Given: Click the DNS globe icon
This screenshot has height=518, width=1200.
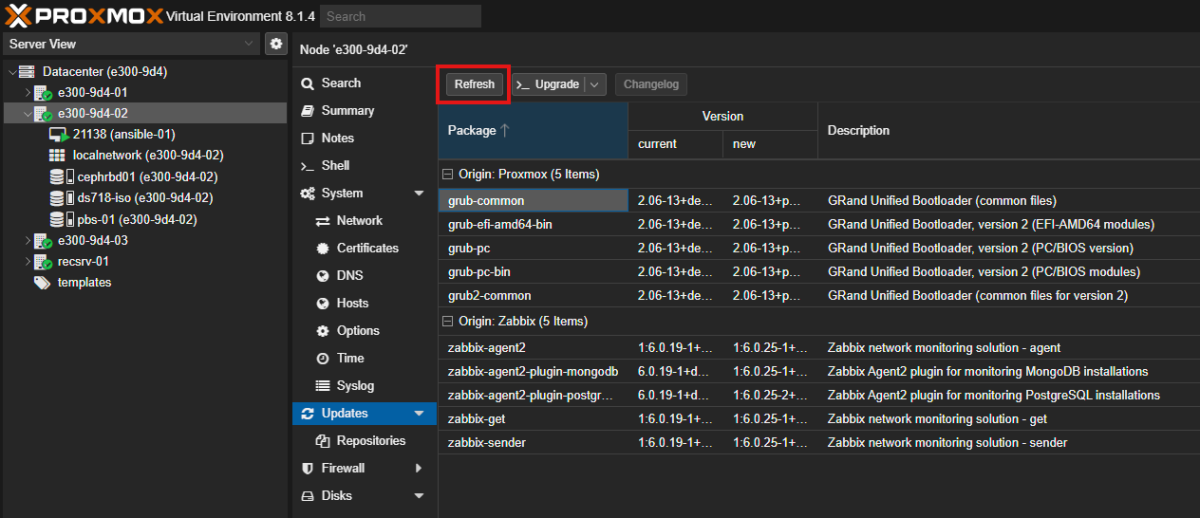Looking at the screenshot, I should coord(323,276).
